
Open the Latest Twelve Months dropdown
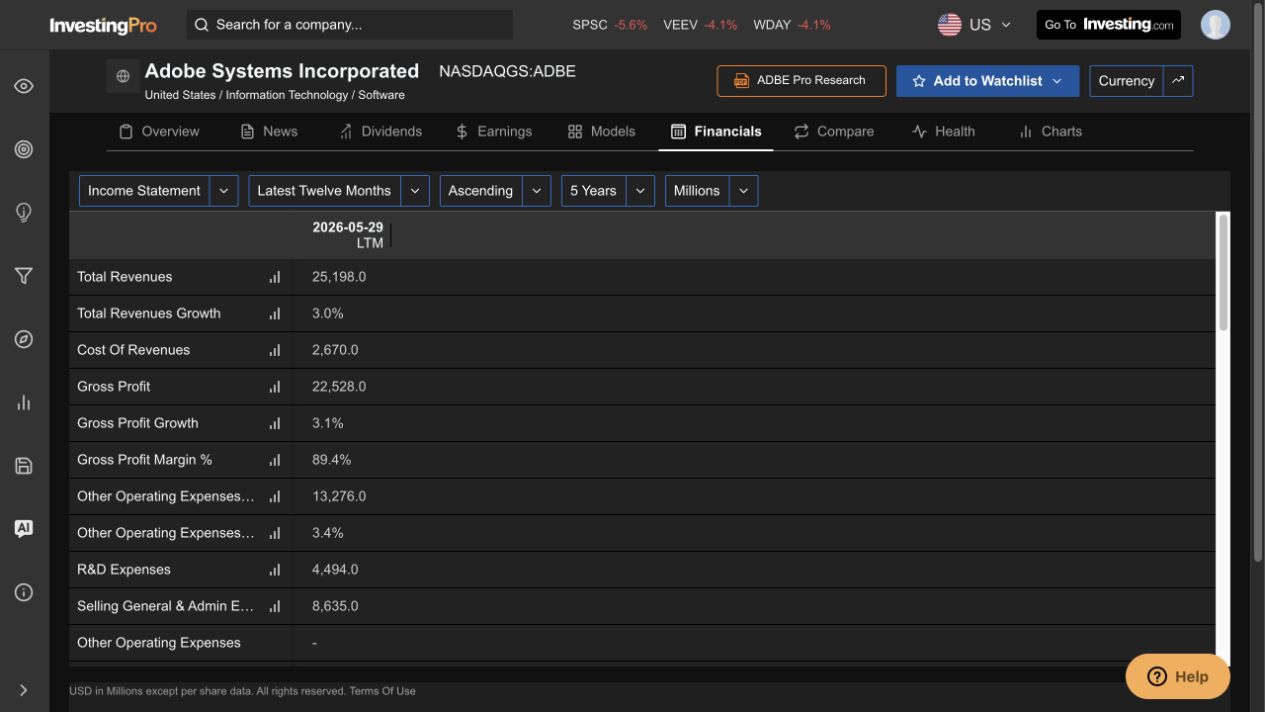(339, 191)
